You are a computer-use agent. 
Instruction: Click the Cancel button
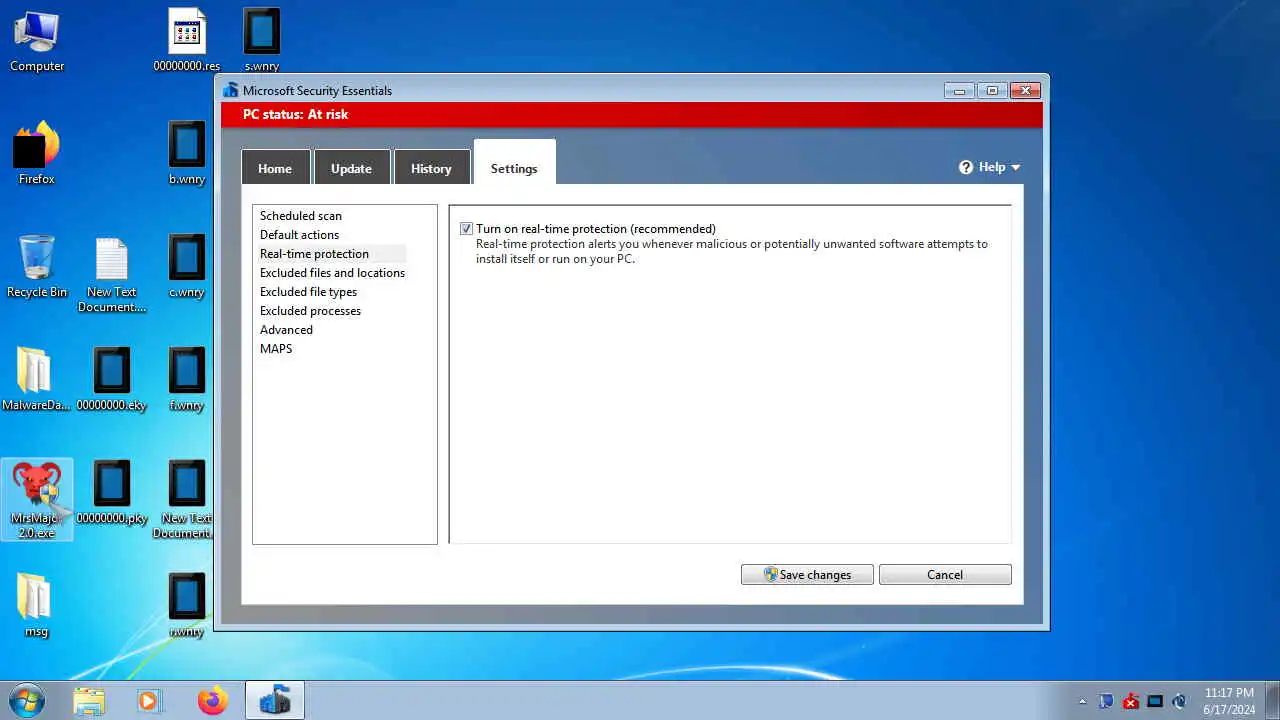[x=945, y=575]
